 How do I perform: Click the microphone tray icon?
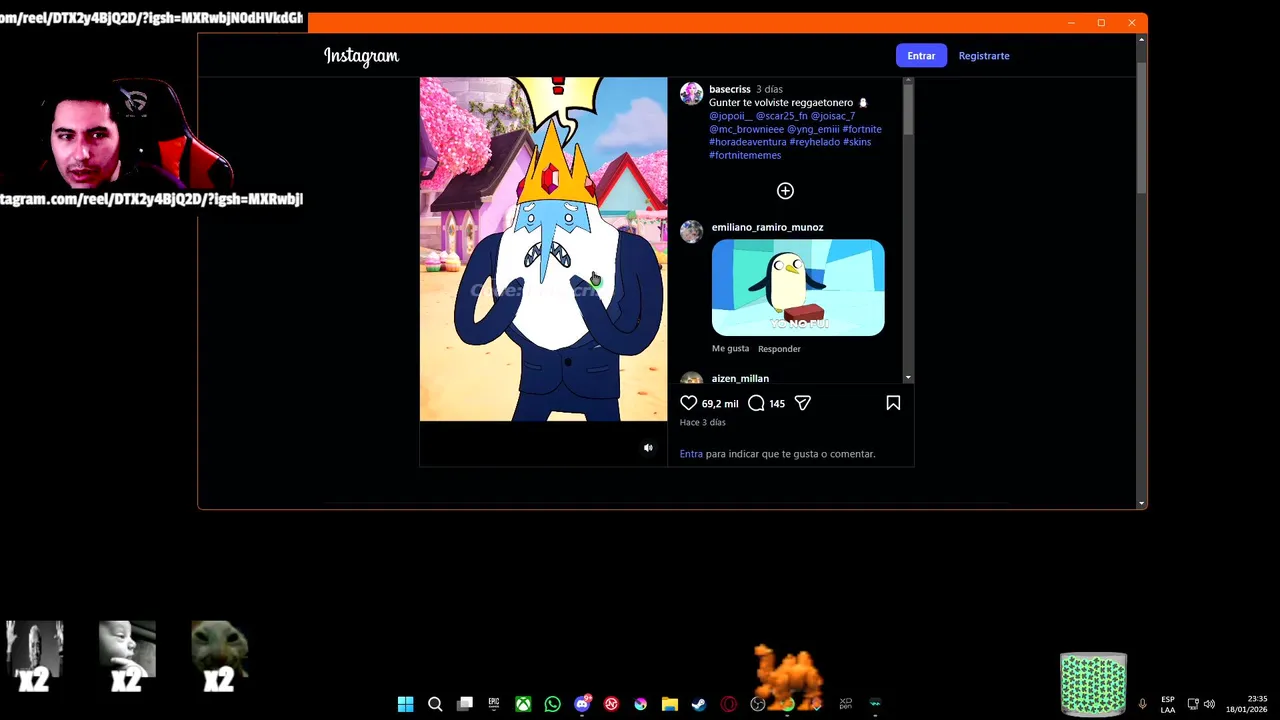1142,704
